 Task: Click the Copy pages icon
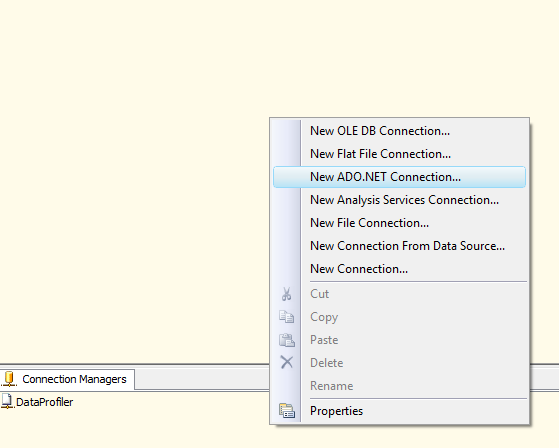(x=287, y=317)
